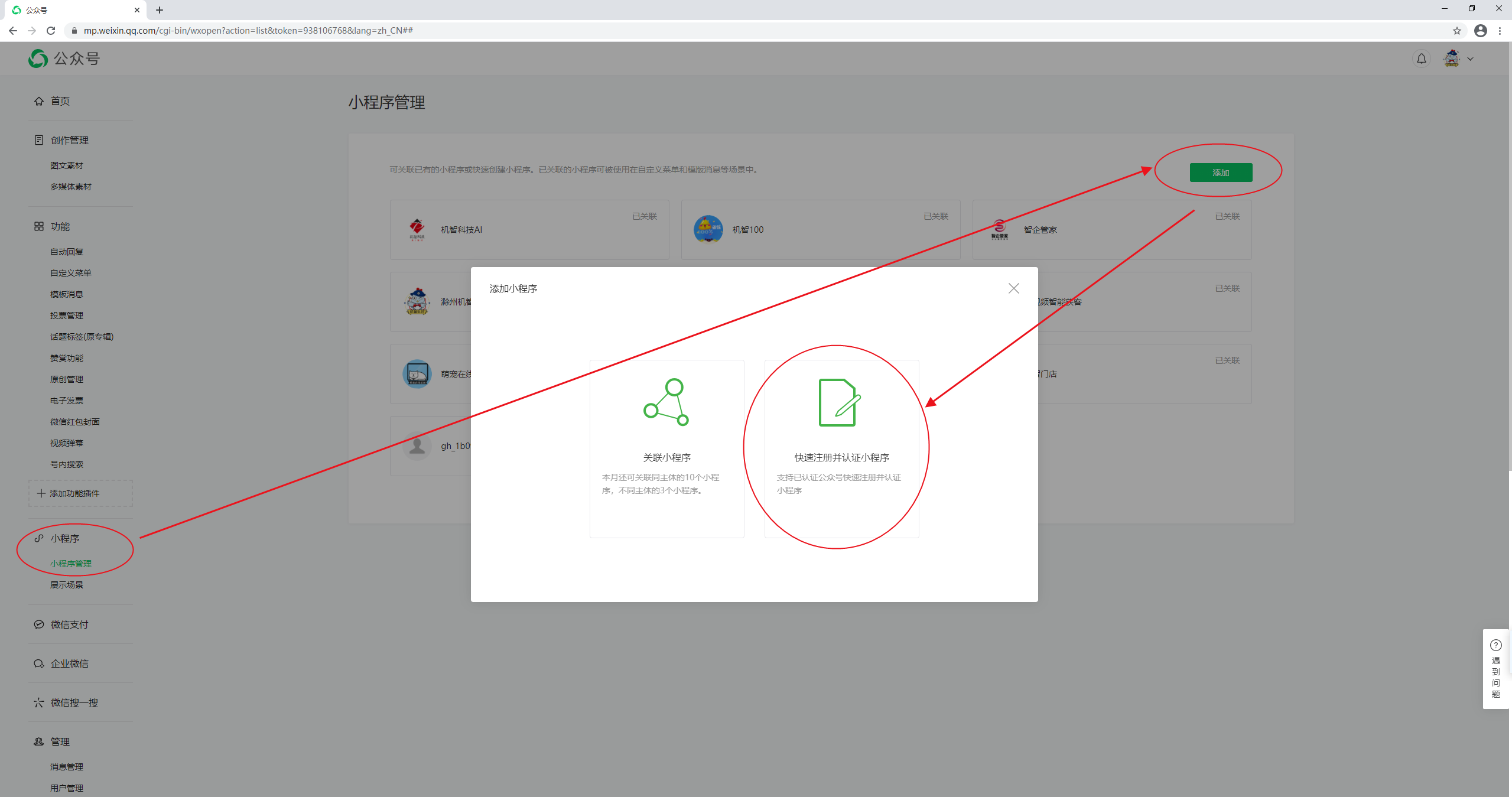Click the gh_1b0 default avatar
This screenshot has width=1512, height=797.
click(x=417, y=445)
